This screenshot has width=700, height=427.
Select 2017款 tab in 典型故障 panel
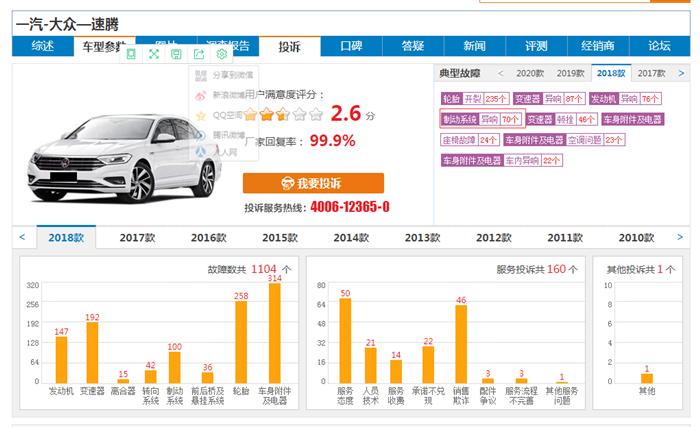(x=651, y=73)
